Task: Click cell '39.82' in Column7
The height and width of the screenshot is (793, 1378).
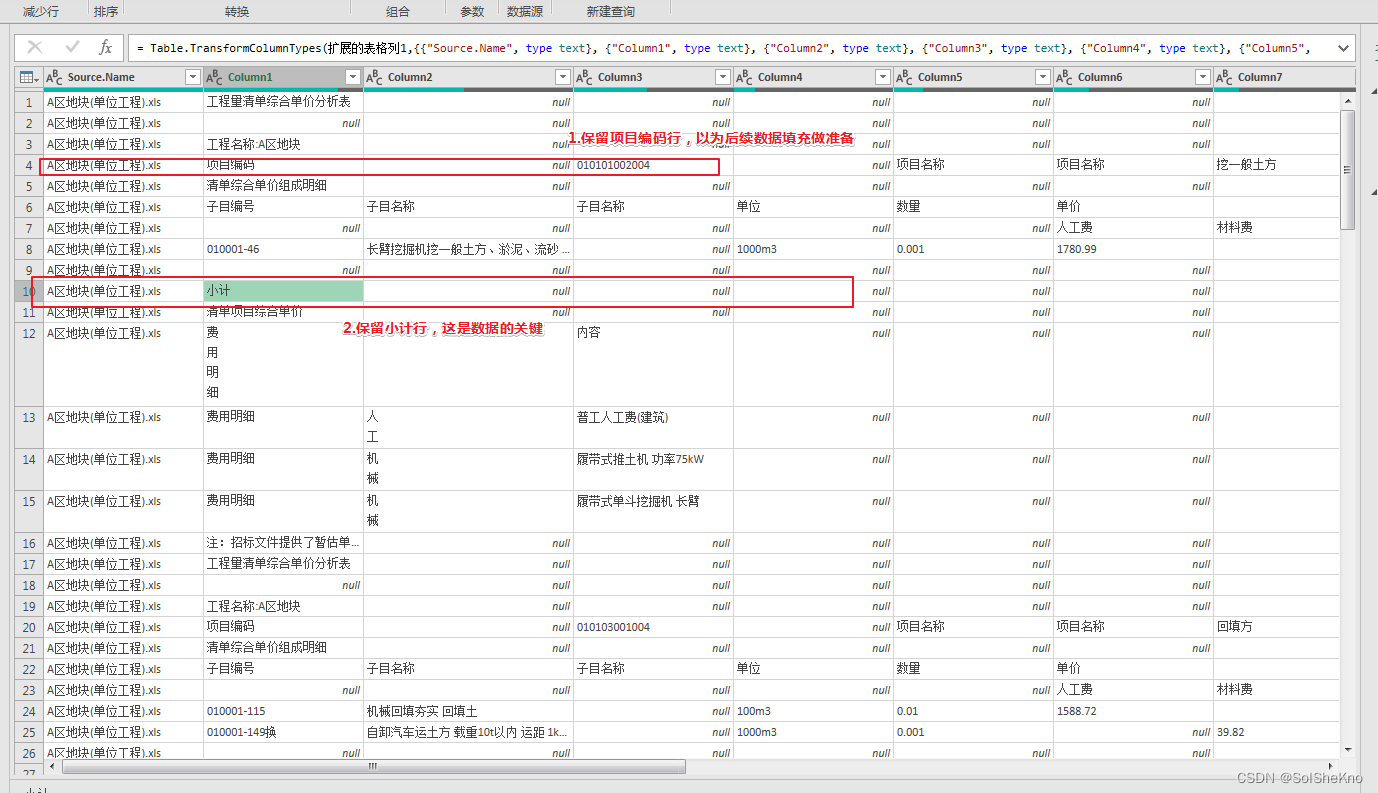Action: click(1276, 732)
